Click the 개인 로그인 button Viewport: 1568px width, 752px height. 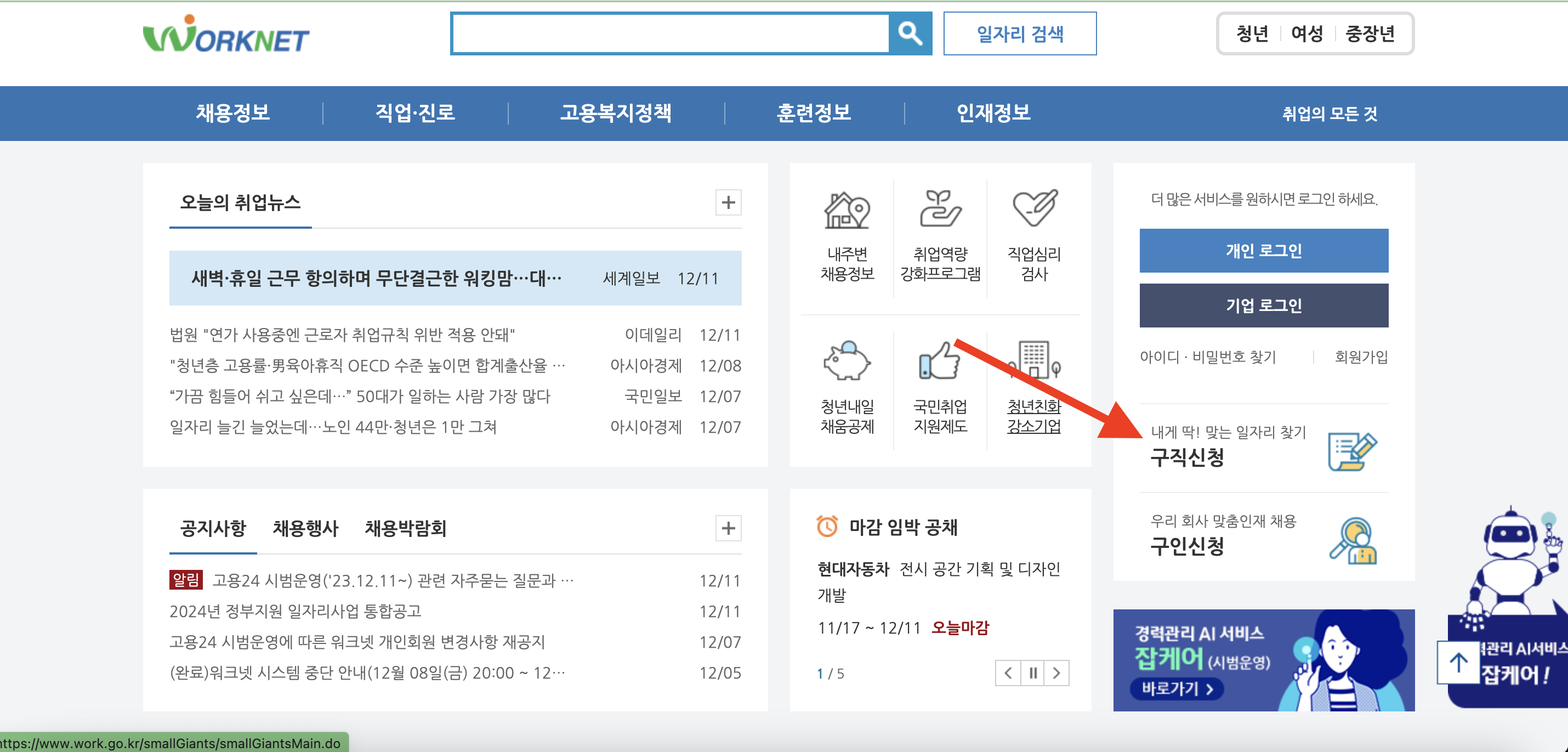(x=1264, y=250)
